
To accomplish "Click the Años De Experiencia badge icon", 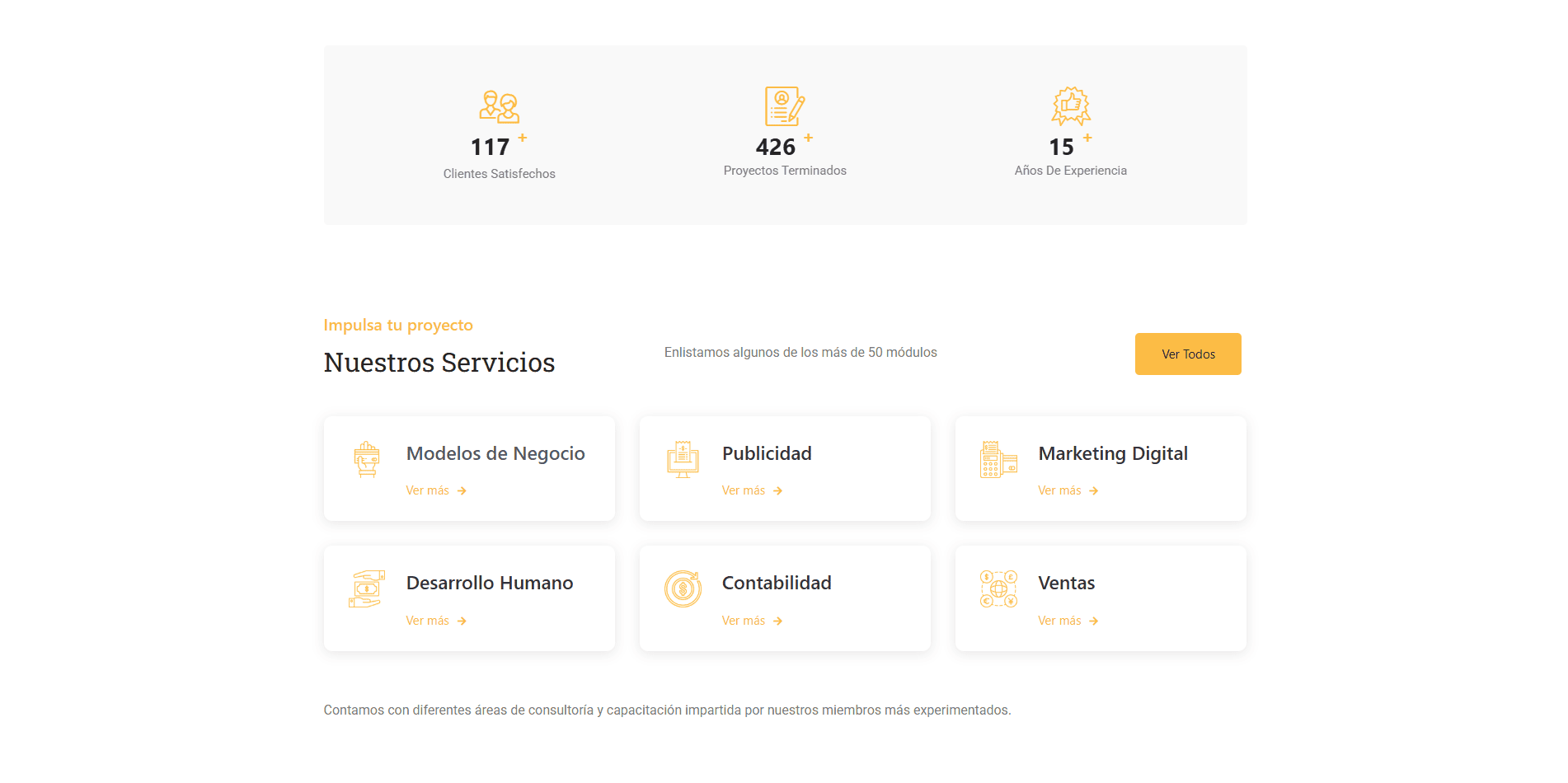I will tap(1070, 106).
